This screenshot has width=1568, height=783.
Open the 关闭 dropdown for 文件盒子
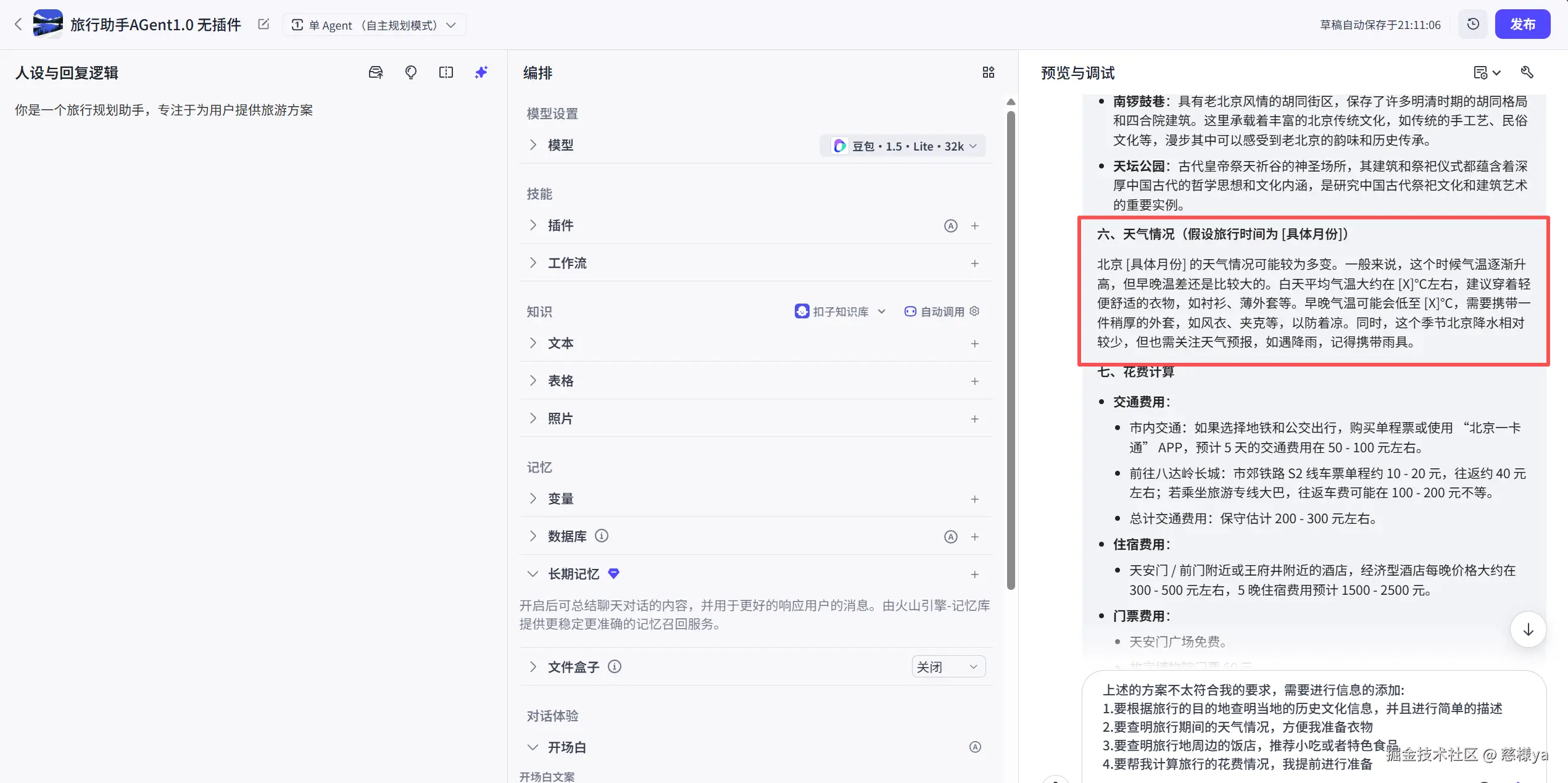(x=948, y=666)
